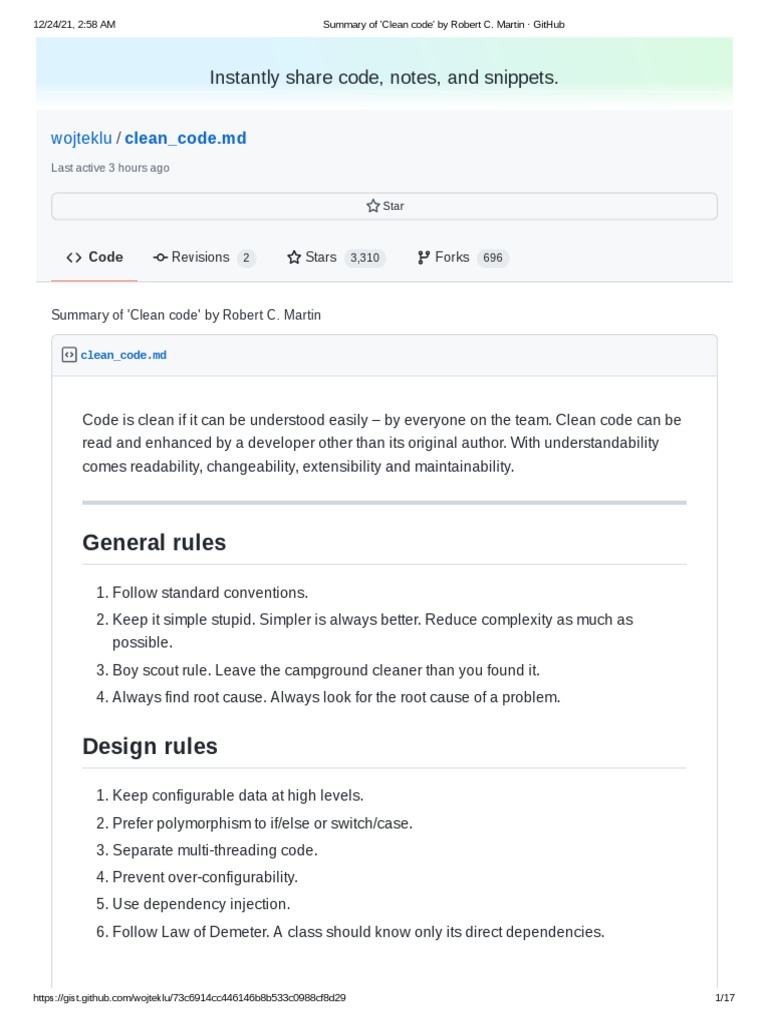Image resolution: width=768 pixels, height=1024 pixels.
Task: Open the Code tab
Action: (95, 258)
